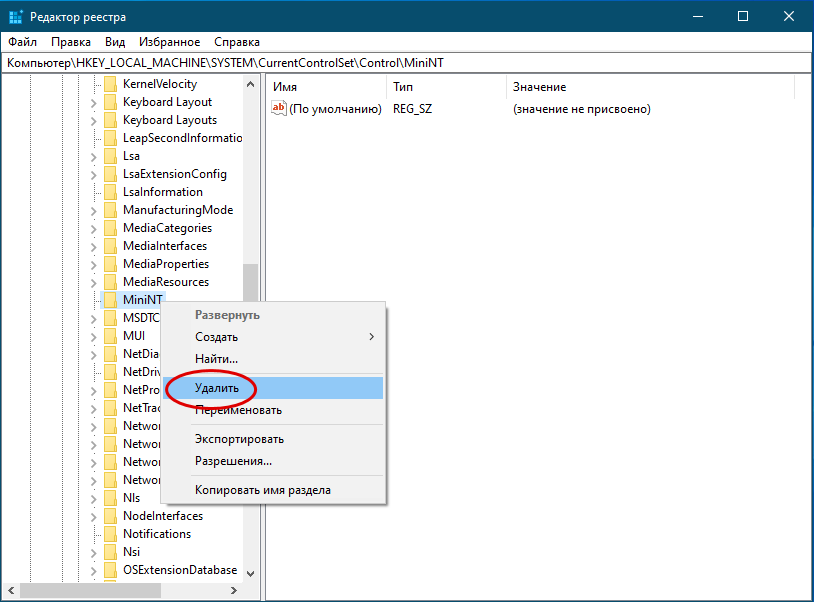Open the Файл menu

click(x=22, y=42)
